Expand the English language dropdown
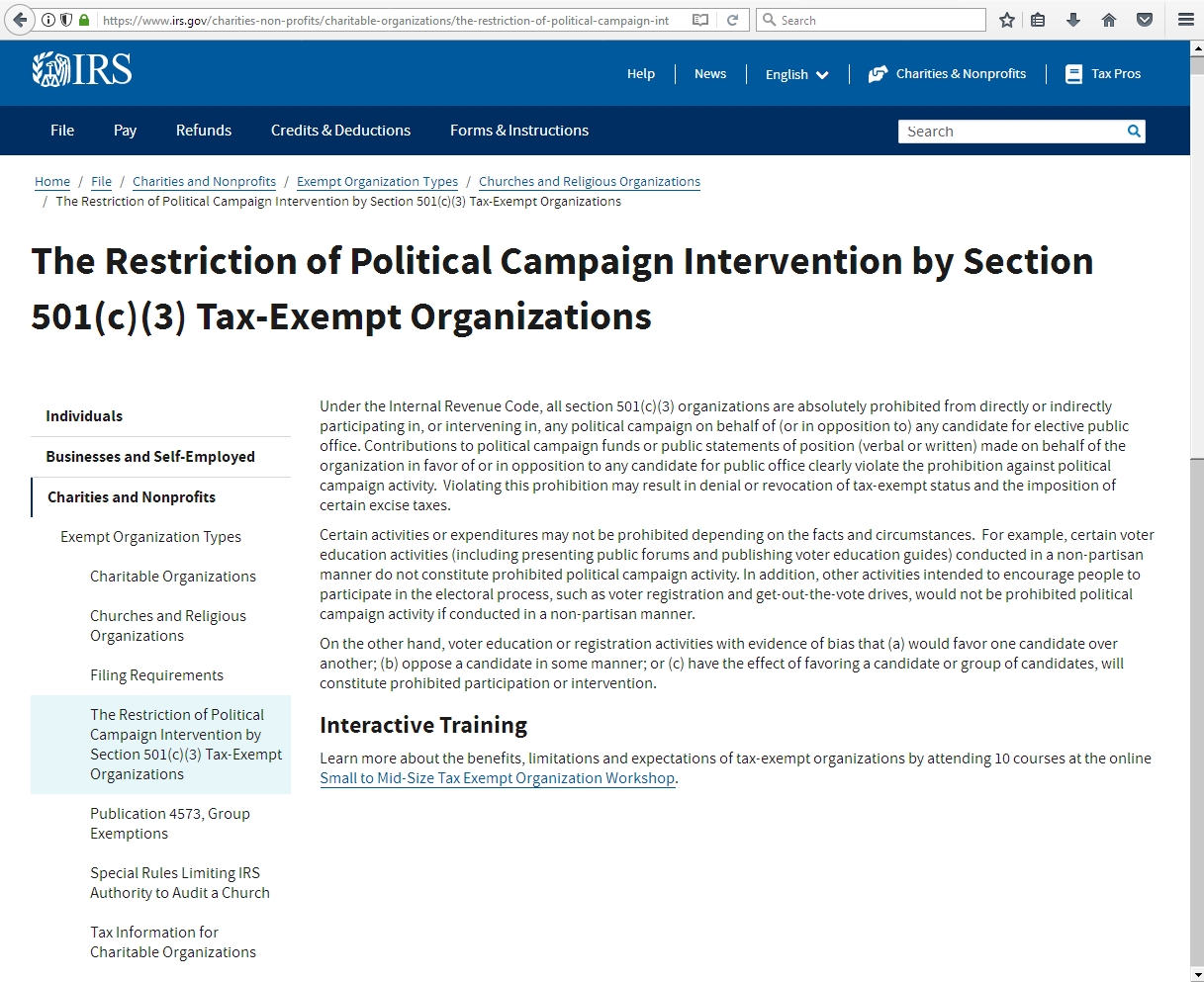The height and width of the screenshot is (982, 1204). 796,74
